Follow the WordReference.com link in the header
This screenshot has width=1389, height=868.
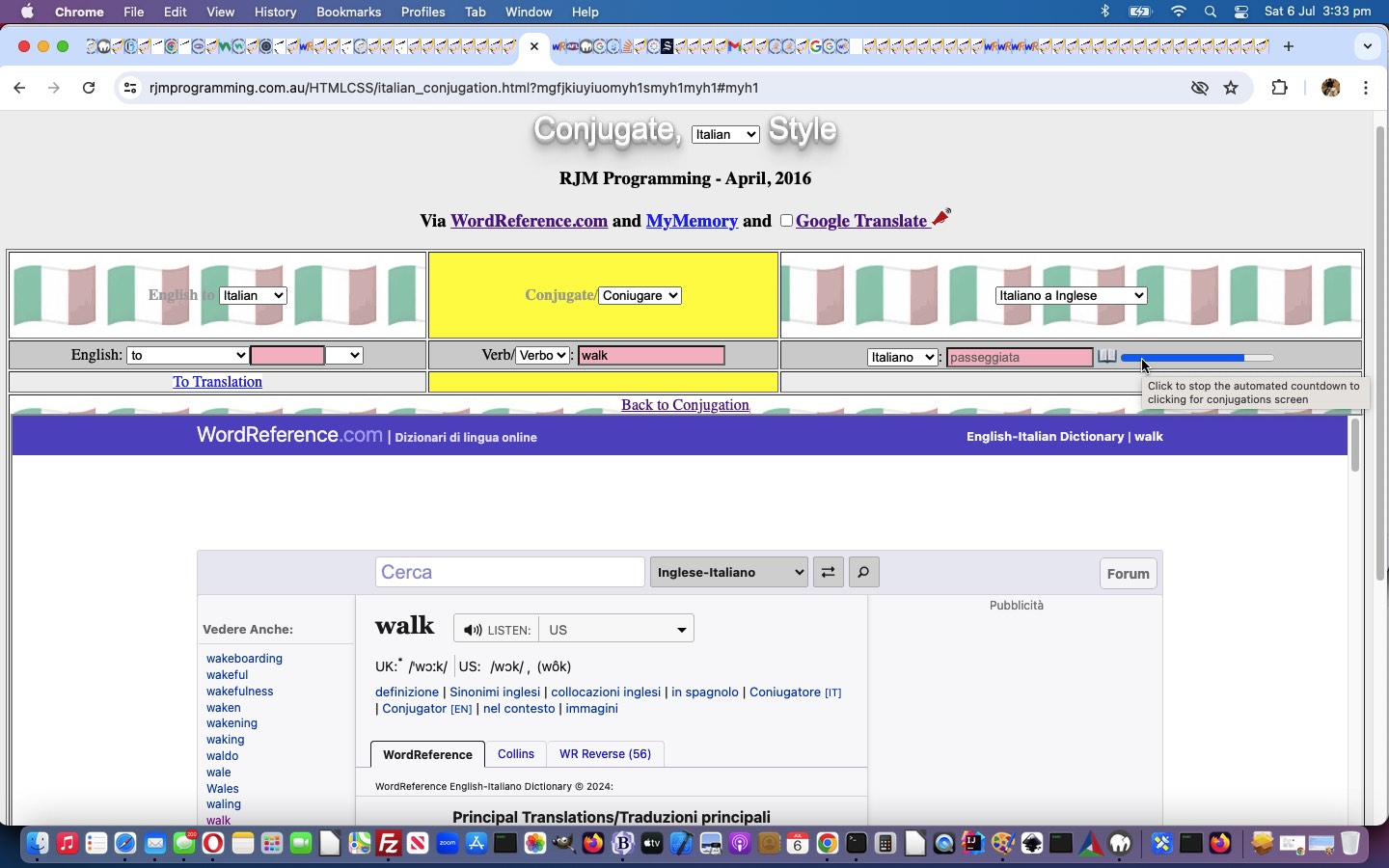tap(529, 221)
